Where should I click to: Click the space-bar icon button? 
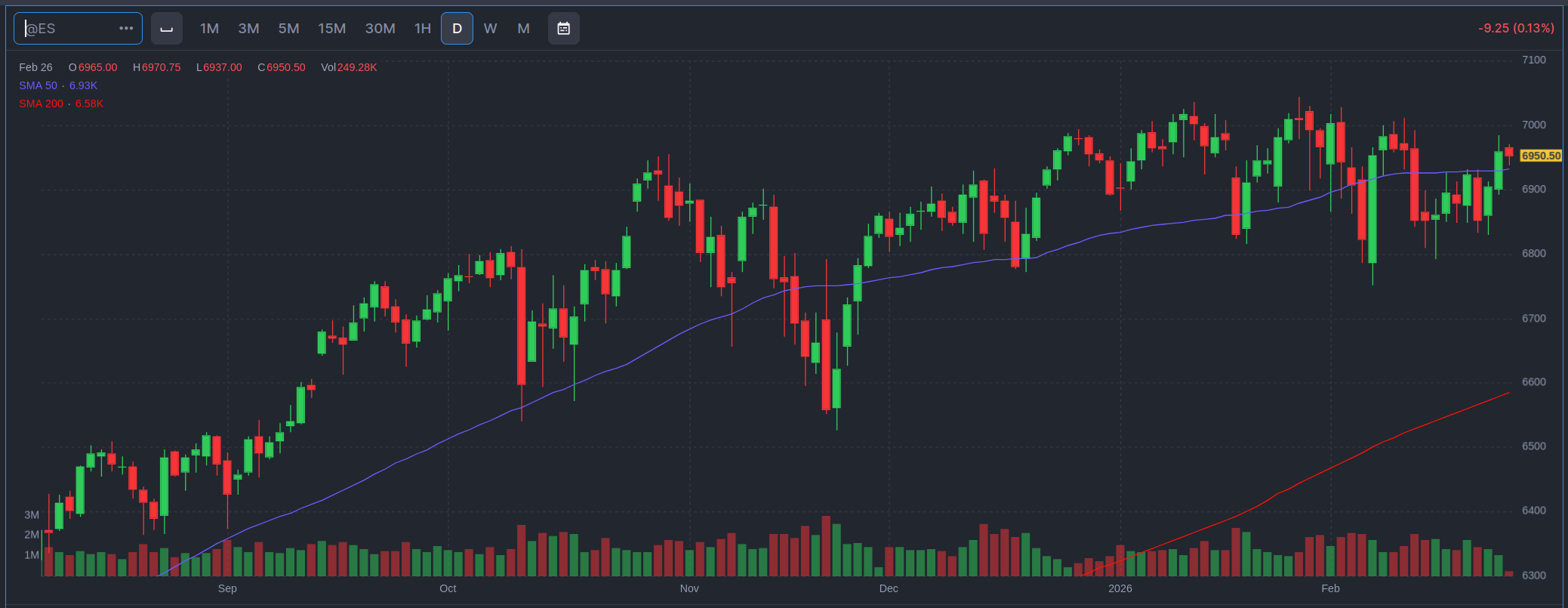coord(167,29)
